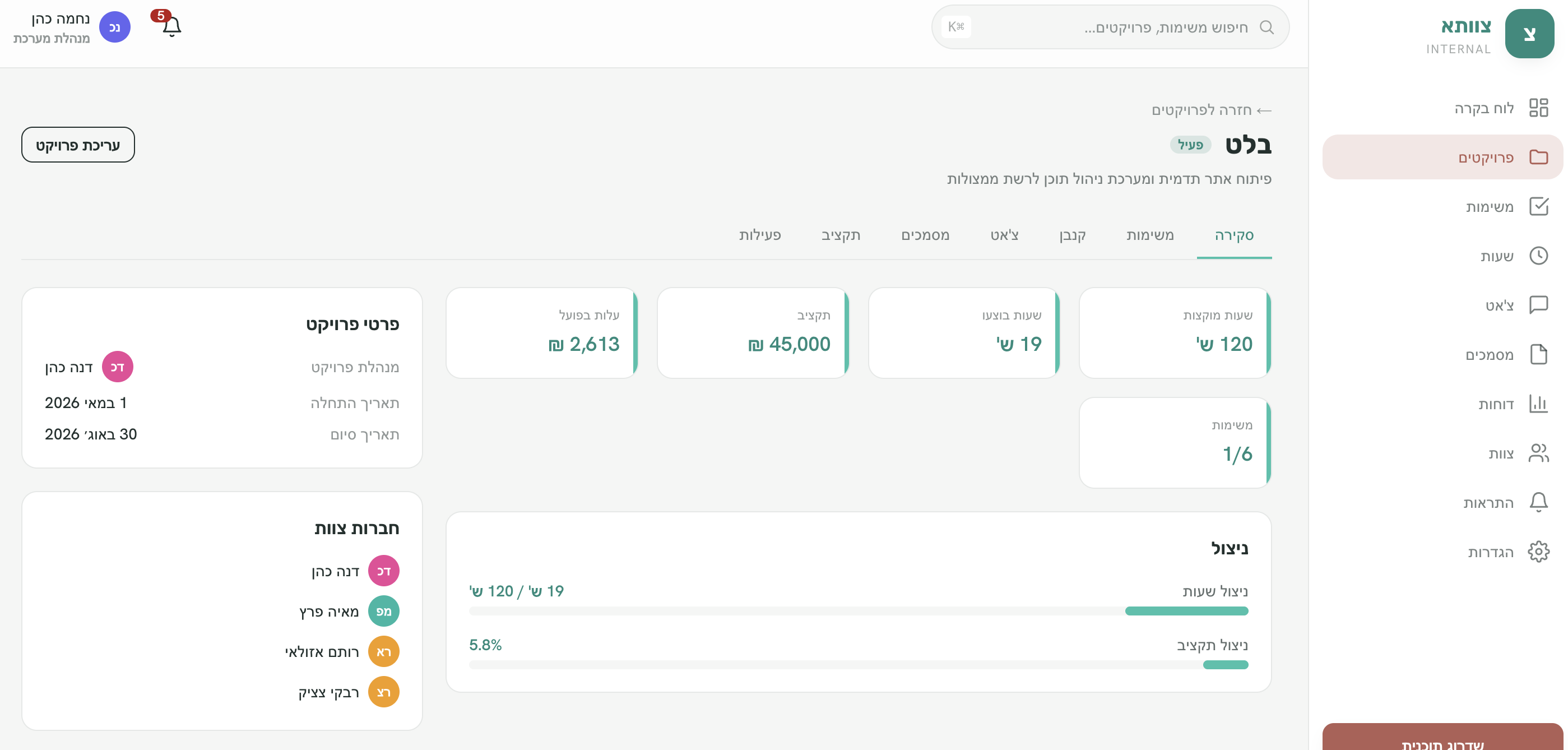Image resolution: width=1568 pixels, height=750 pixels.
Task: Open the התראות bell icon in sidebar
Action: (x=1538, y=502)
